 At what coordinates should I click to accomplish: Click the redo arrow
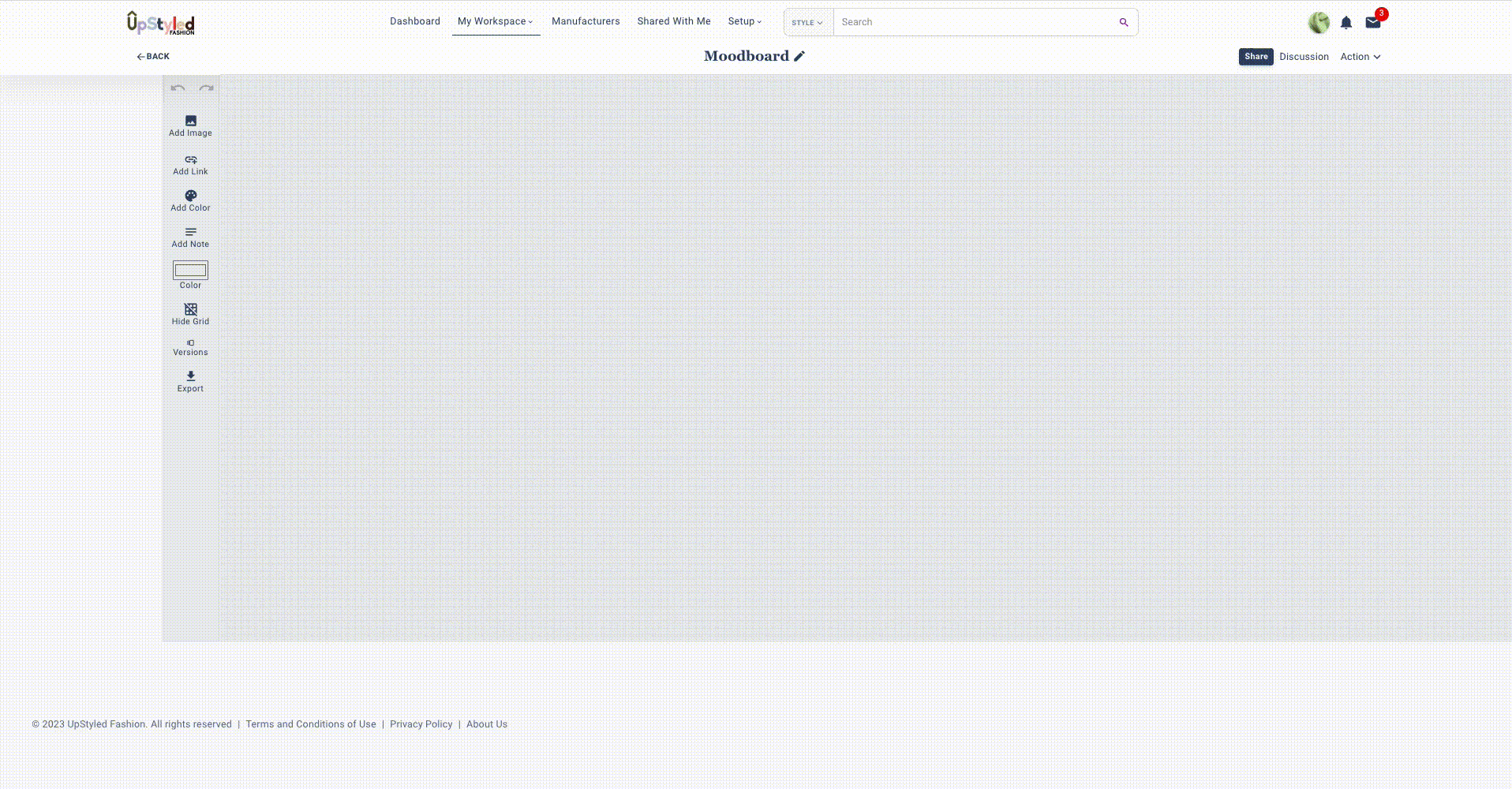pyautogui.click(x=206, y=88)
